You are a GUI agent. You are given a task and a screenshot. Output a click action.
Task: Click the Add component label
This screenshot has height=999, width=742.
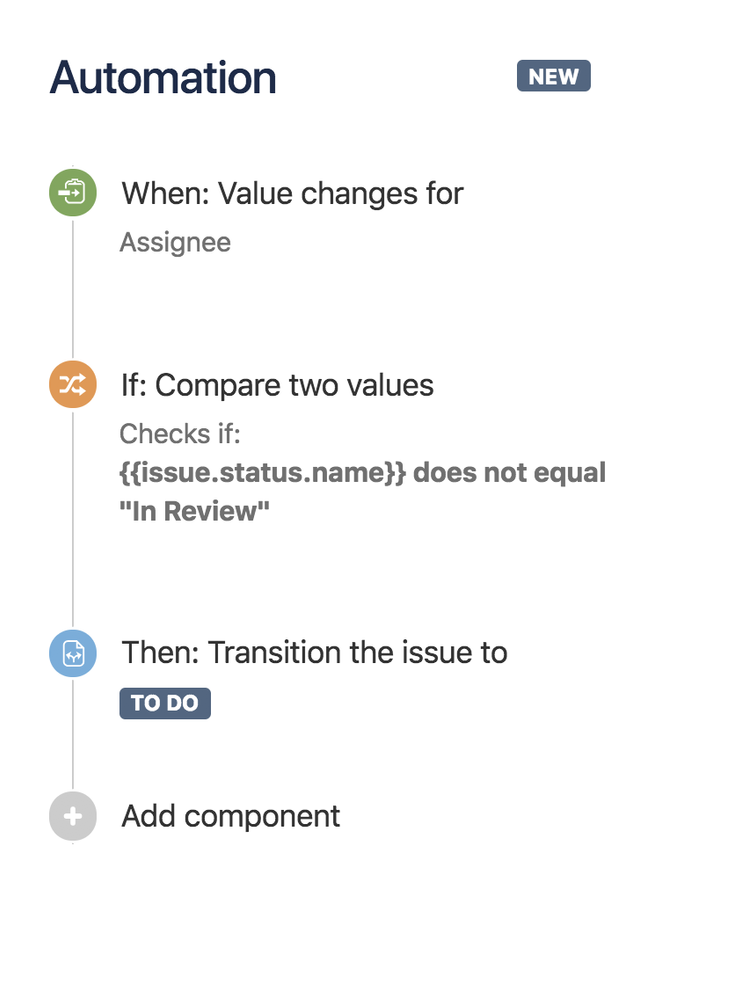click(x=229, y=816)
